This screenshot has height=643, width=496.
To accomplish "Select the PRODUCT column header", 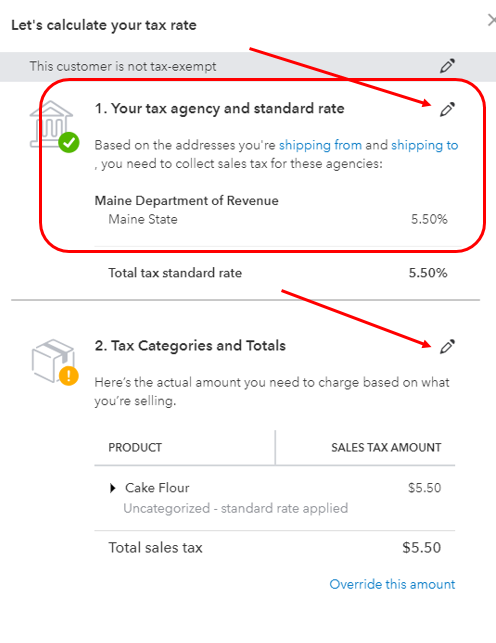I will pyautogui.click(x=135, y=447).
